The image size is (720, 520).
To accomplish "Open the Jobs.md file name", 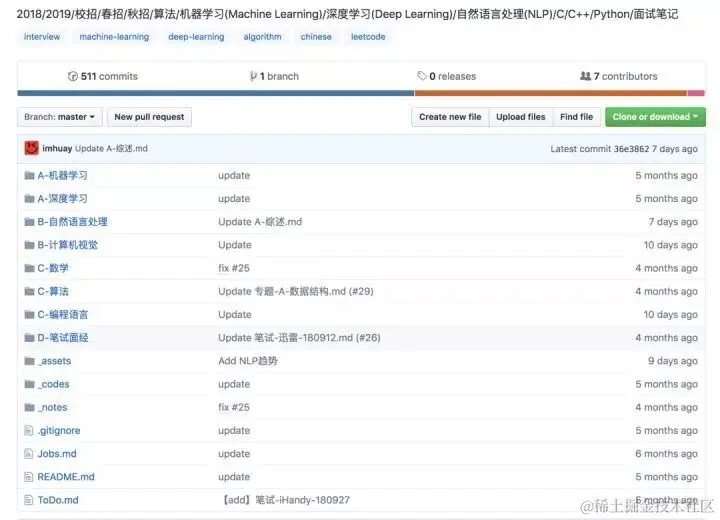I will pos(57,454).
